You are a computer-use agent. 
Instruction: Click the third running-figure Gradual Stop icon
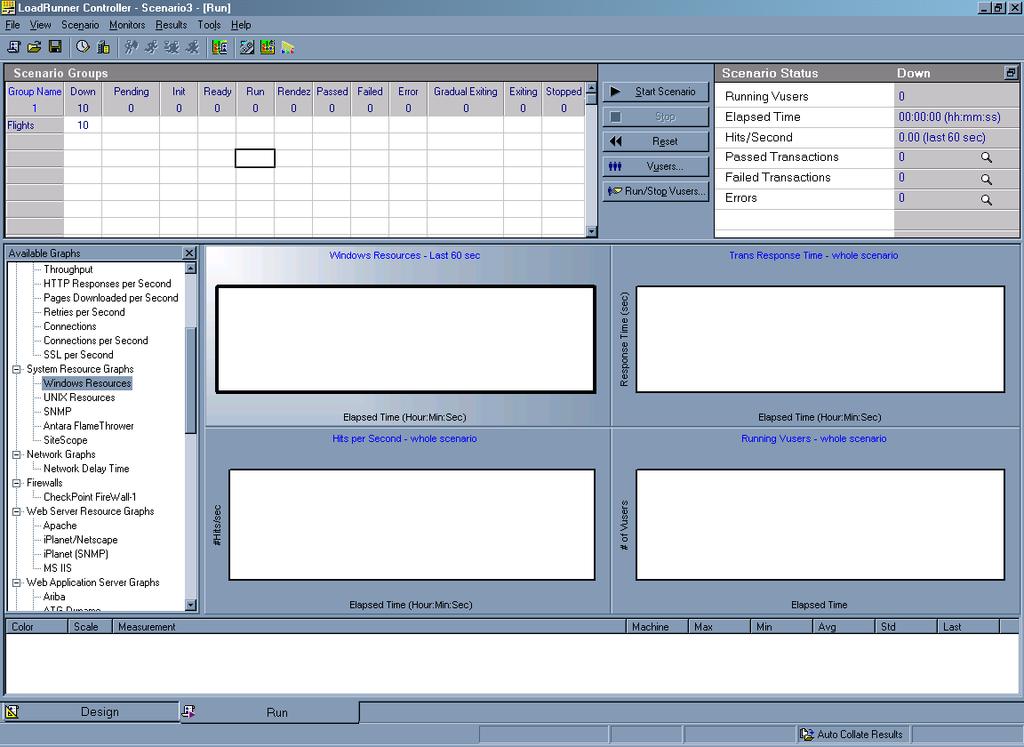pyautogui.click(x=172, y=47)
